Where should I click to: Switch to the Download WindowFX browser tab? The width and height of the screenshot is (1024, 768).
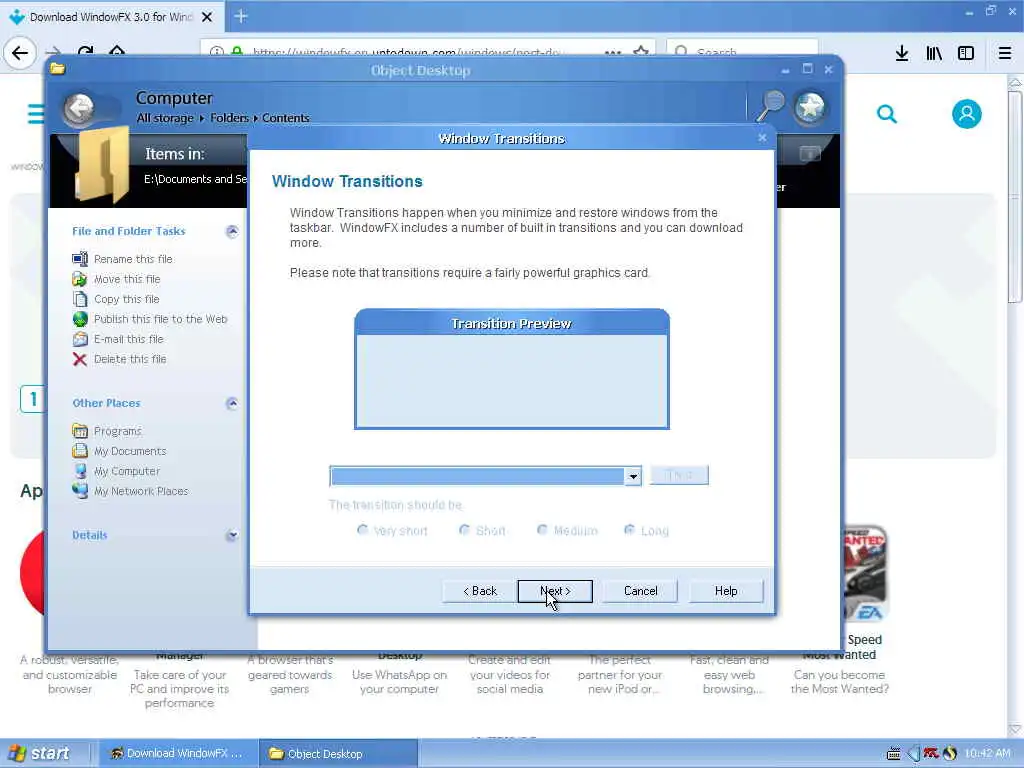[113, 17]
